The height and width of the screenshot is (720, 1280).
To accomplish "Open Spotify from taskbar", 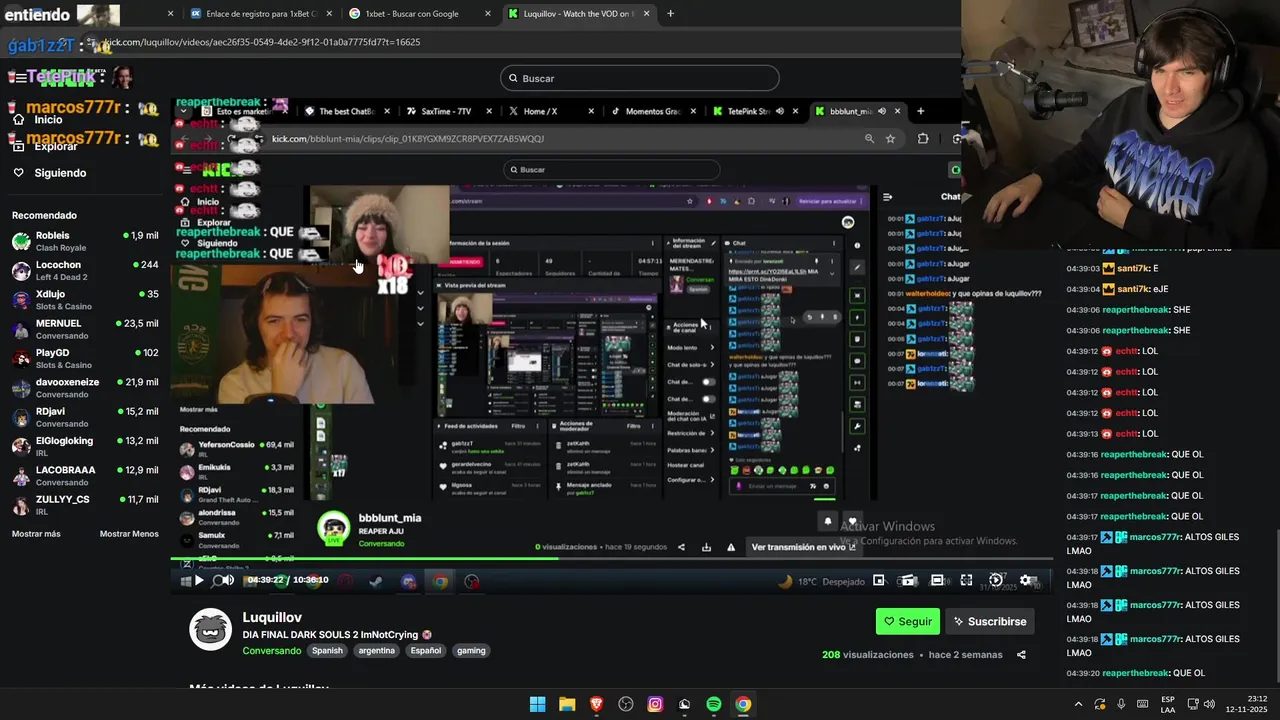I will pyautogui.click(x=714, y=704).
